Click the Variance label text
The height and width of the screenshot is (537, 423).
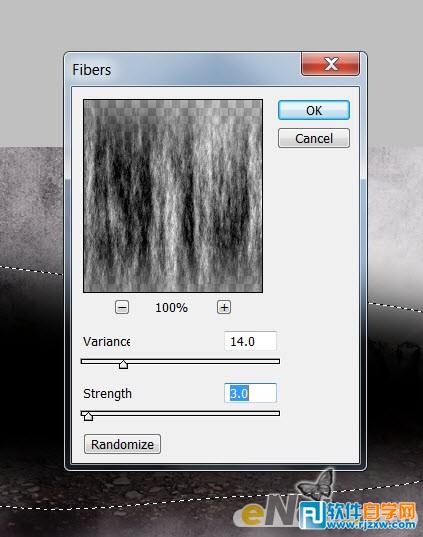pyautogui.click(x=107, y=341)
